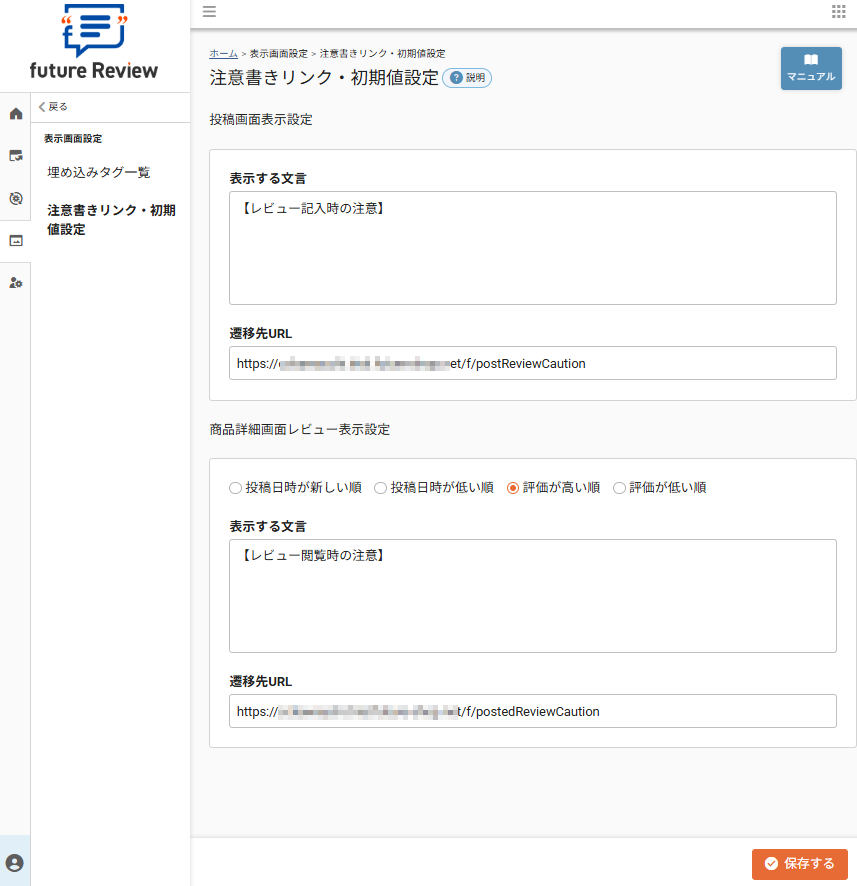Open the screen display settings sidebar icon
This screenshot has height=886, width=857.
14,155
